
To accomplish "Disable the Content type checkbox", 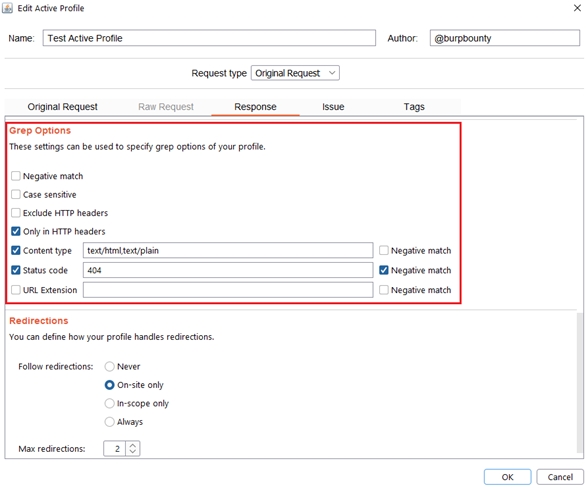I will (16, 250).
